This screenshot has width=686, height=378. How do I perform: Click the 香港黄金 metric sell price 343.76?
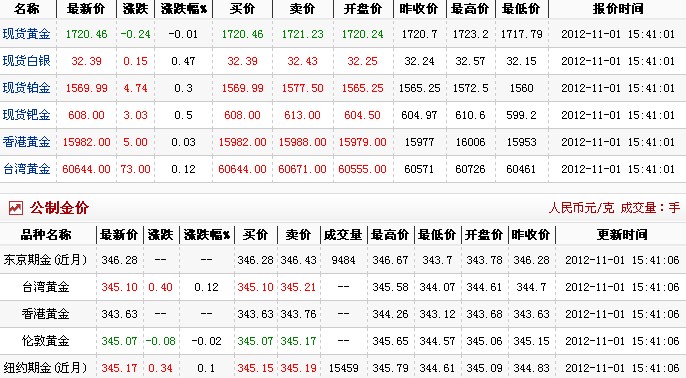pos(298,315)
